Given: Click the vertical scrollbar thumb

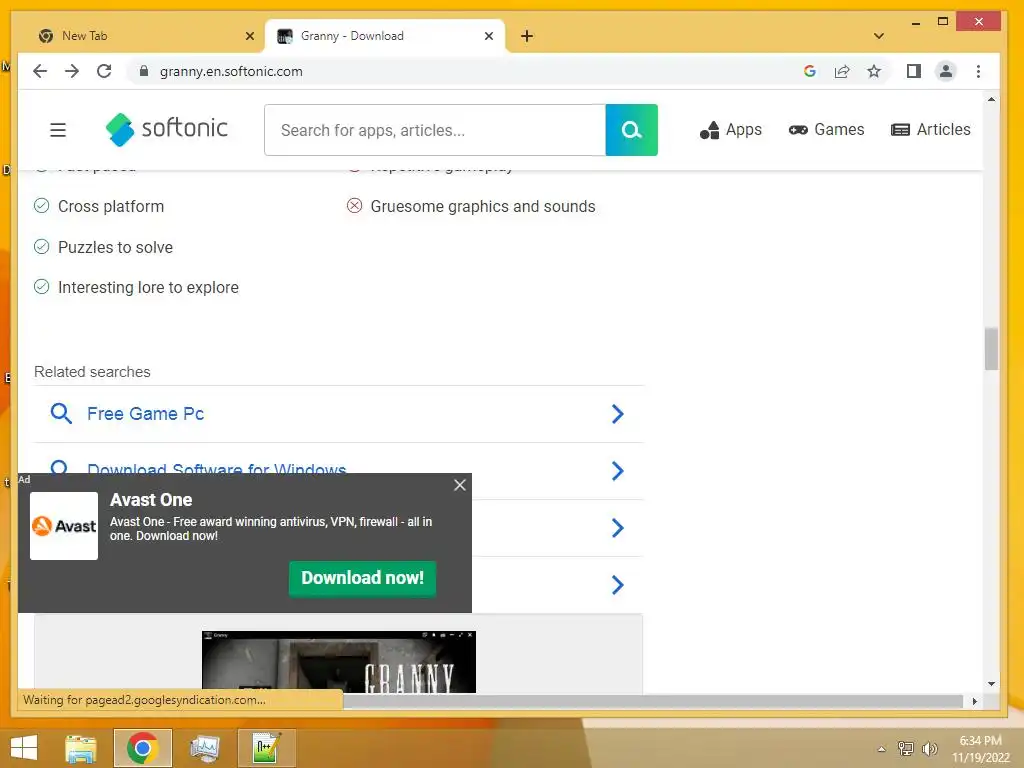Looking at the screenshot, I should tap(991, 349).
